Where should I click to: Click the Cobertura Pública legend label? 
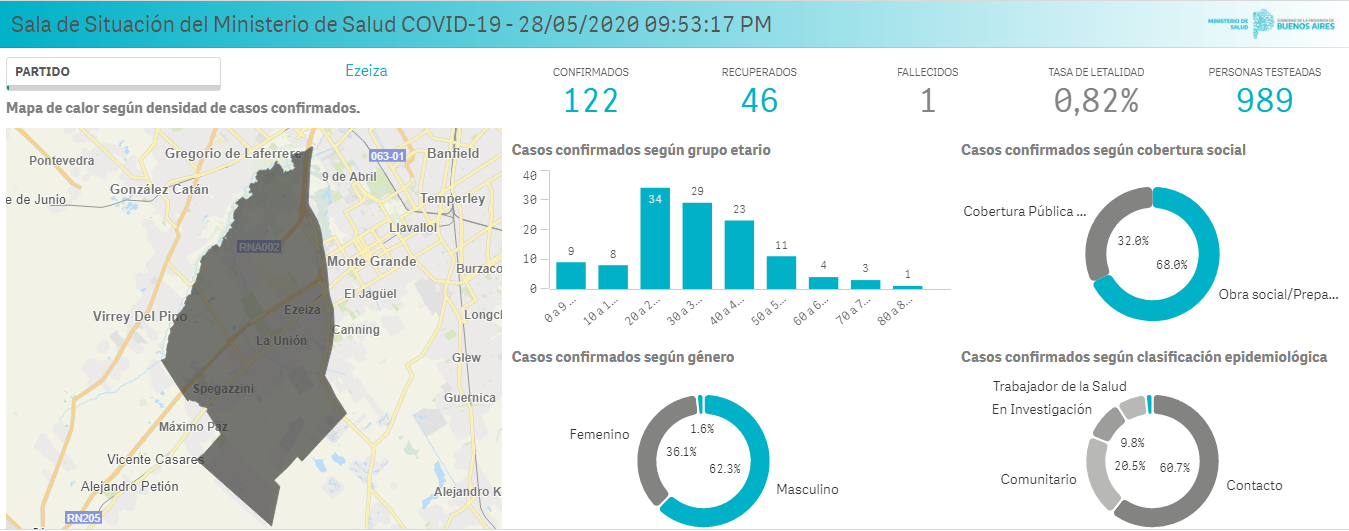click(1024, 212)
